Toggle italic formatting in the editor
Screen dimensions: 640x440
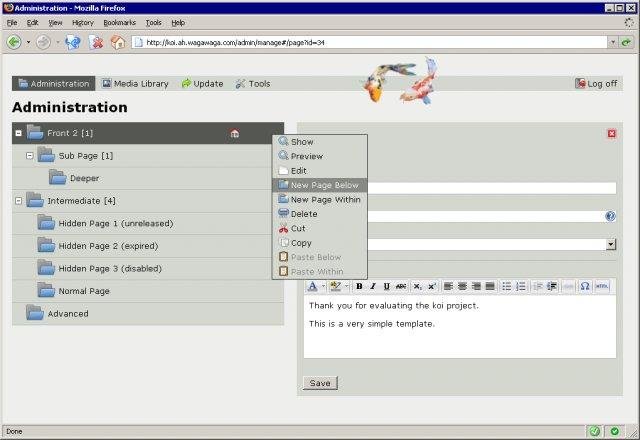373,286
